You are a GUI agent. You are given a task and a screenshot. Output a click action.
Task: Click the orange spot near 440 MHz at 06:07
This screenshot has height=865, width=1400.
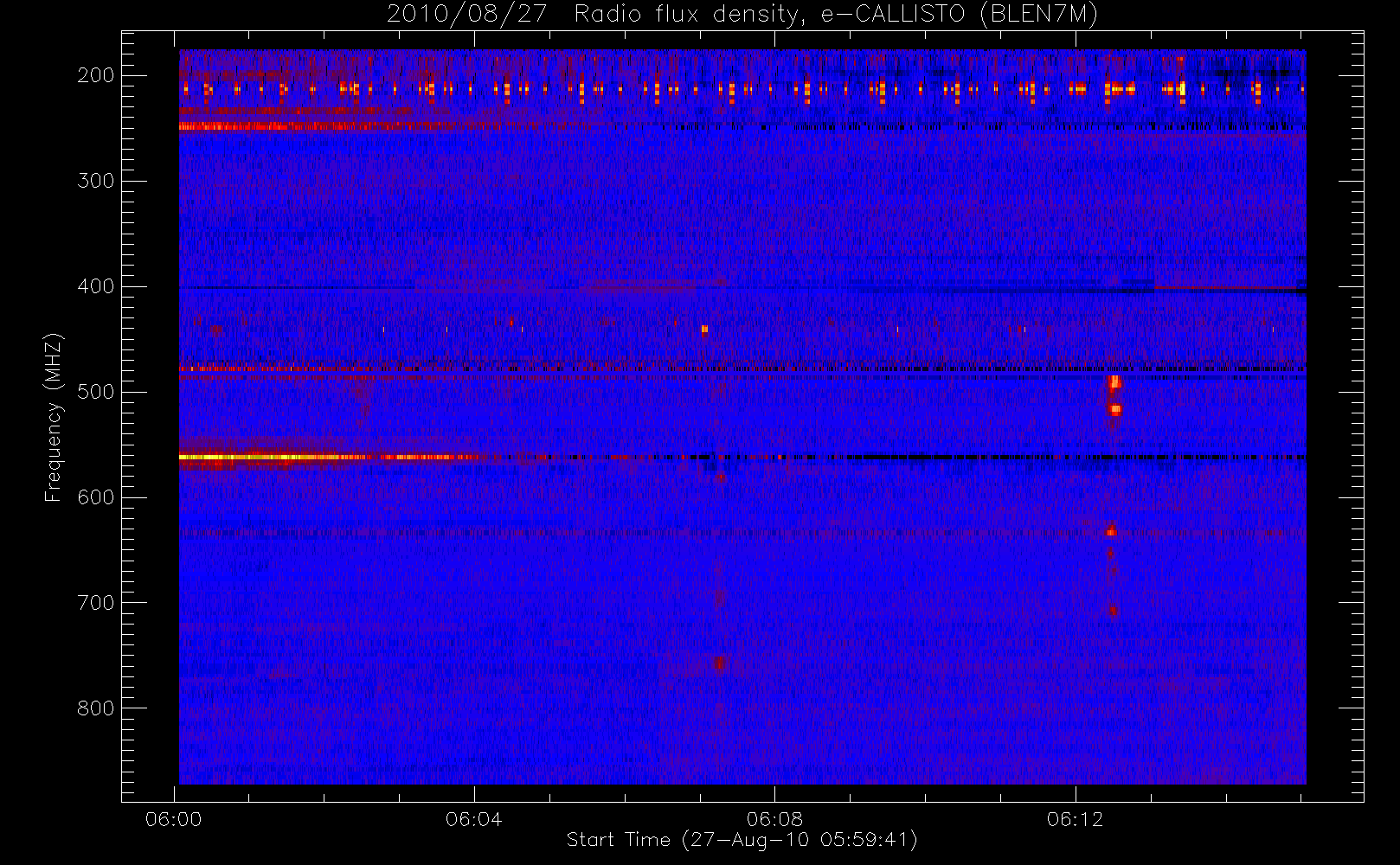click(704, 329)
